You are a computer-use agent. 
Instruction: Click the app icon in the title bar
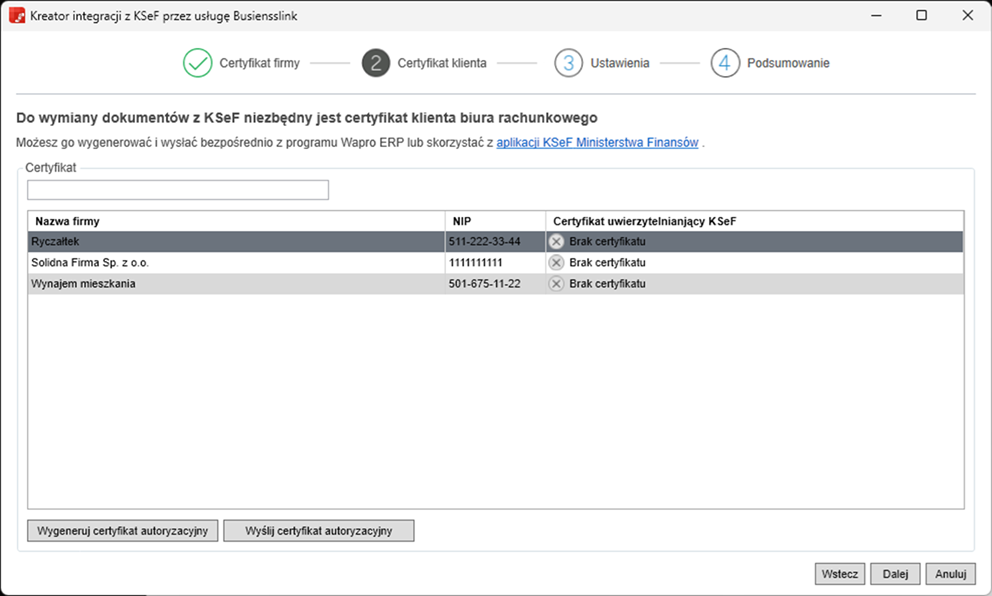coord(17,16)
